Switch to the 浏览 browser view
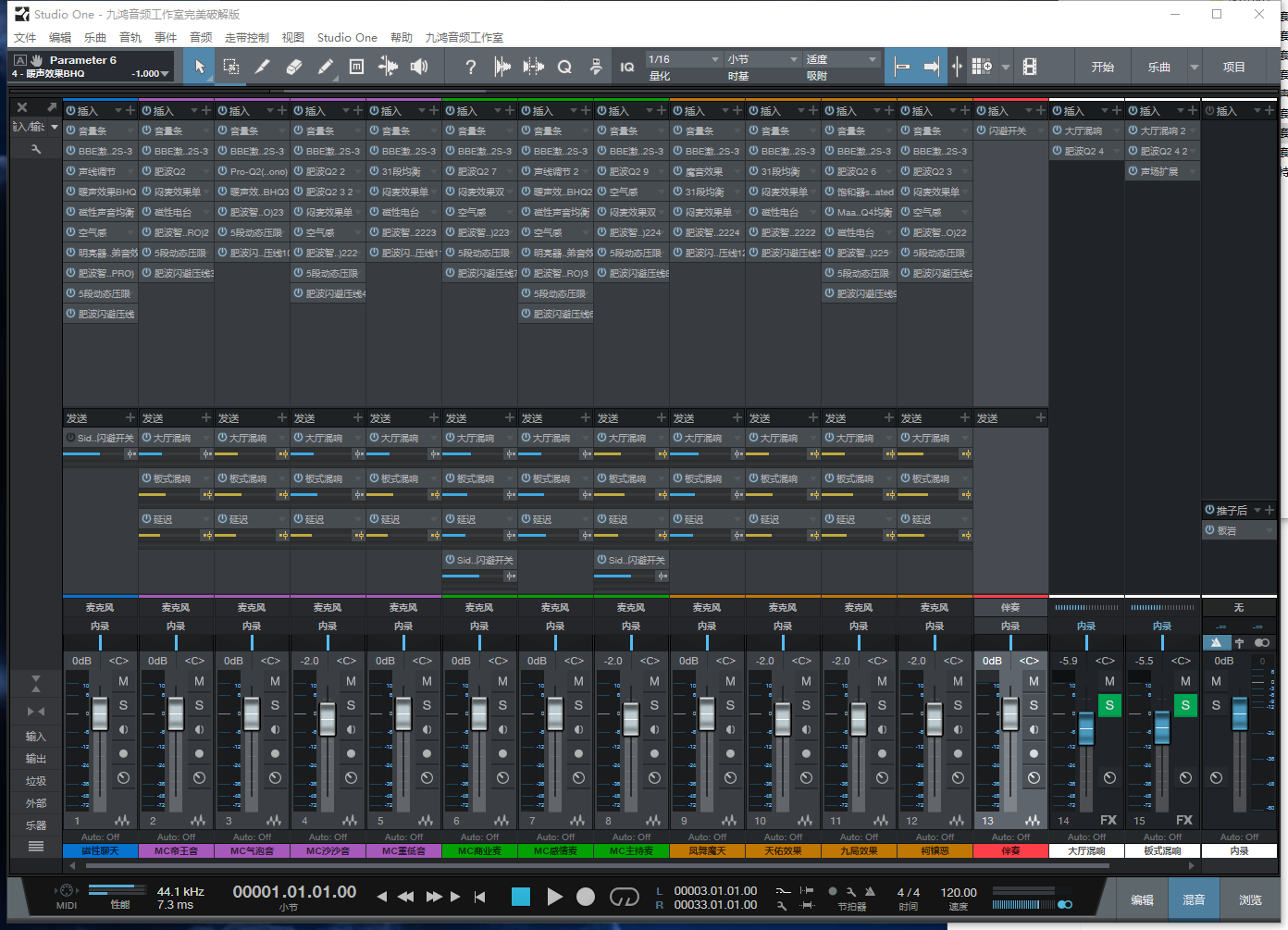Viewport: 1288px width, 930px height. (1250, 899)
